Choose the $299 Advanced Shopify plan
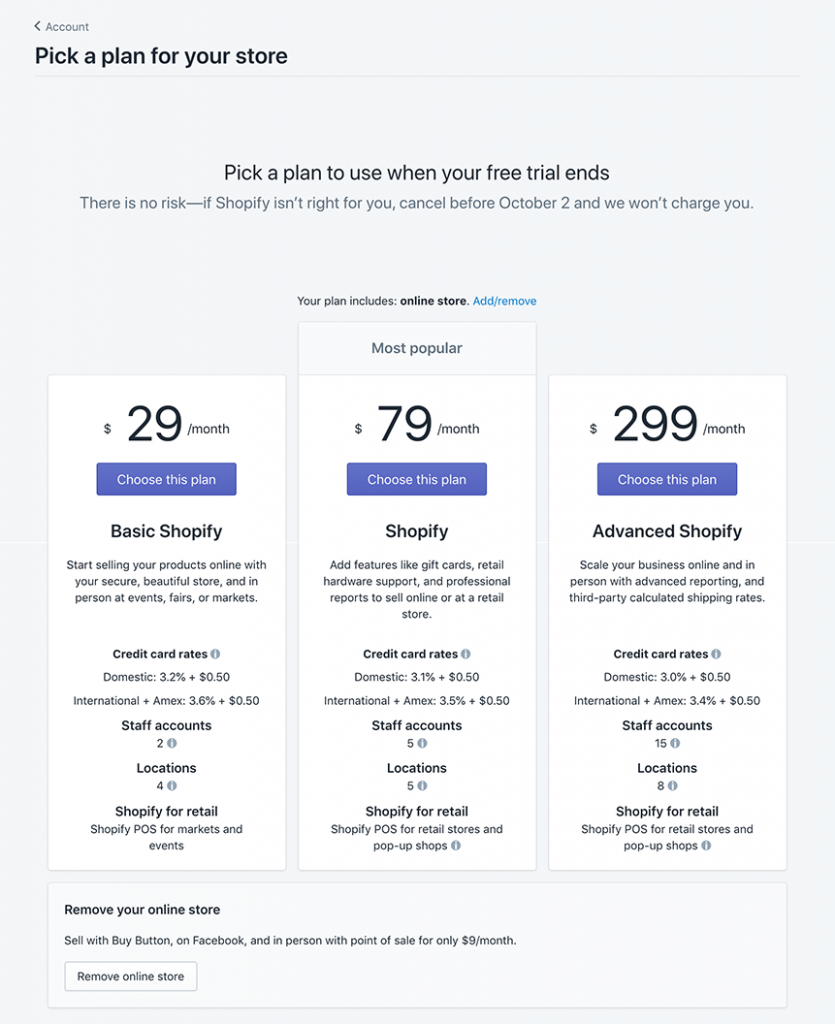 pos(667,479)
